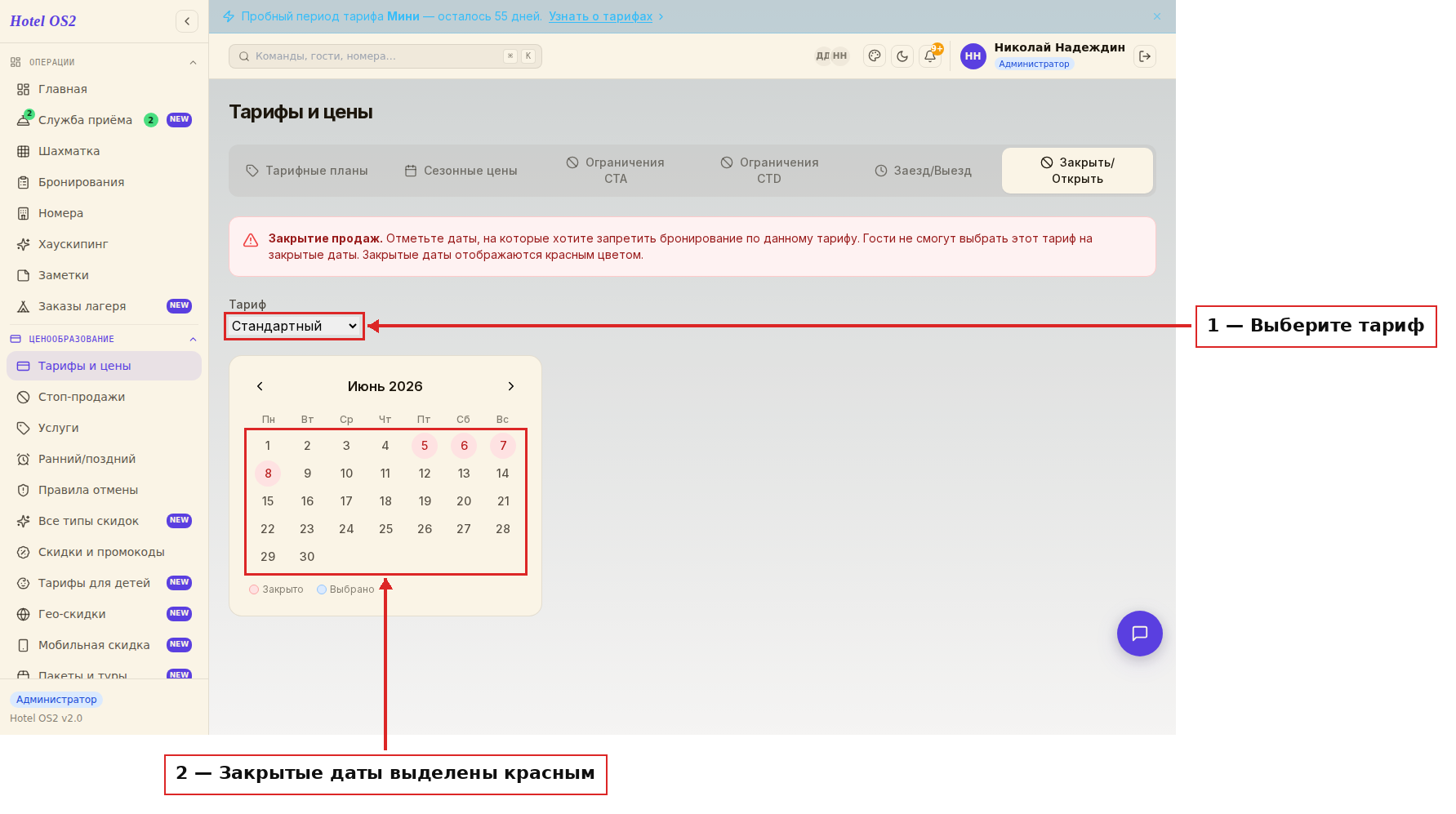Click the search field Команды, гости, номера
This screenshot has height=814, width=1456.
coord(385,56)
